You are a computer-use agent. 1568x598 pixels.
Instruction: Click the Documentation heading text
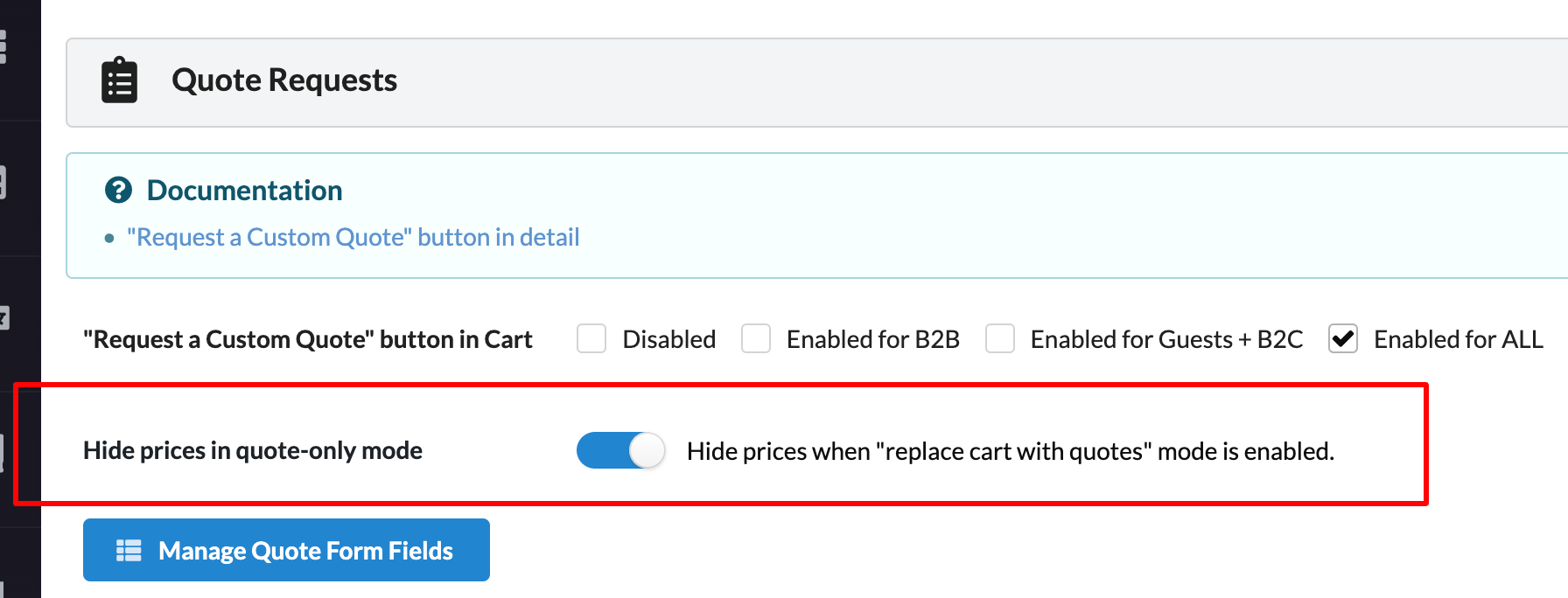244,190
